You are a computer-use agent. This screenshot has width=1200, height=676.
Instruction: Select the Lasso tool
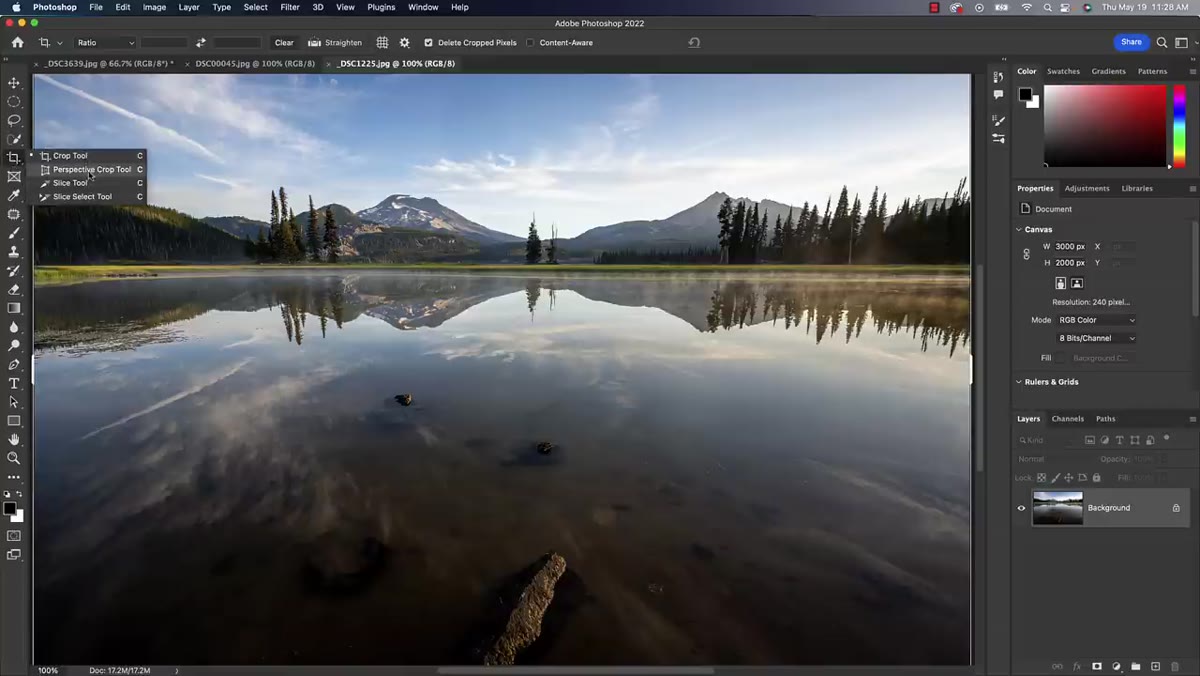[x=14, y=120]
